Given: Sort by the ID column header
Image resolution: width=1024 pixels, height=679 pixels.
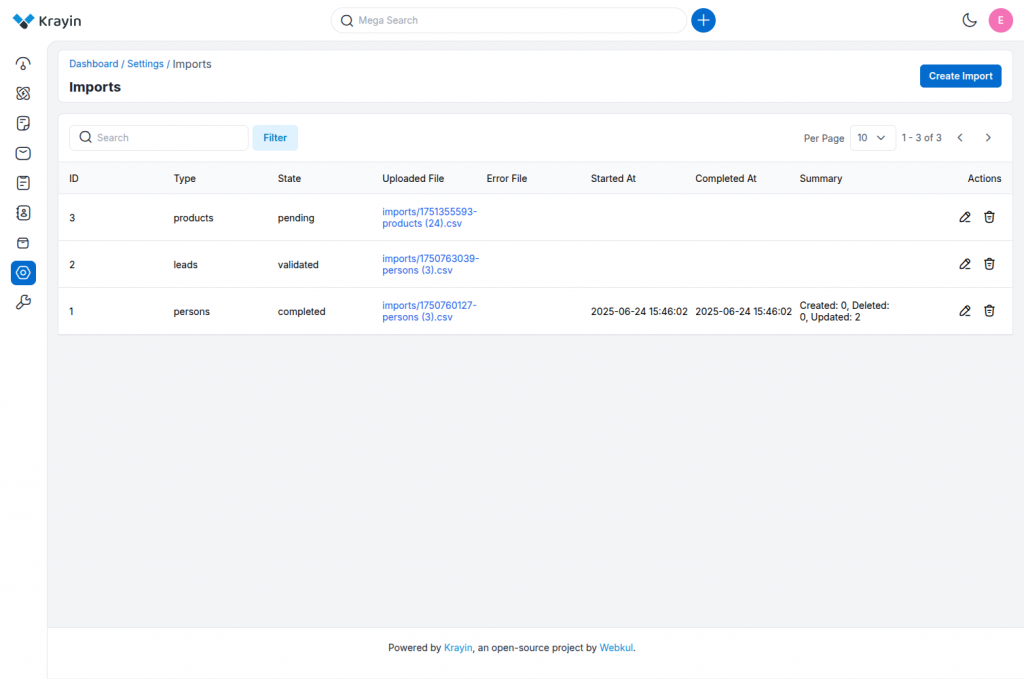Looking at the screenshot, I should (74, 178).
